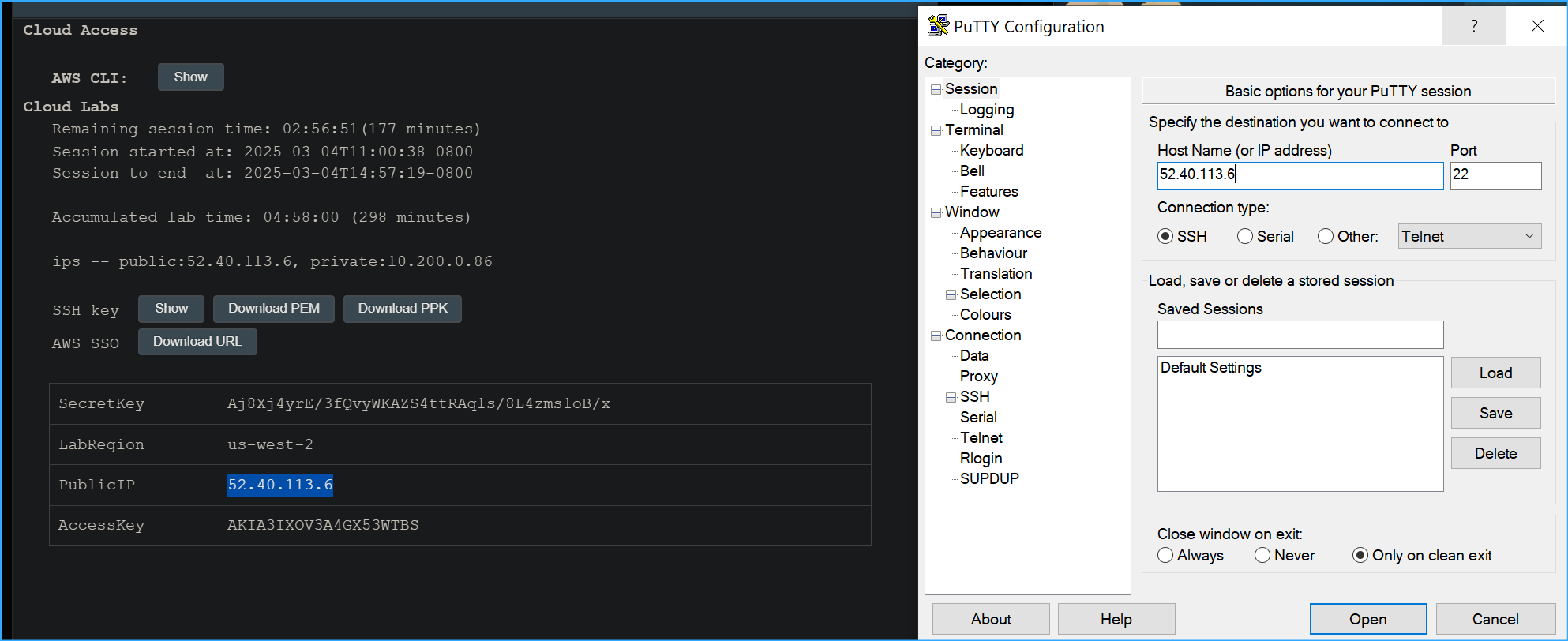The height and width of the screenshot is (641, 1568).
Task: Collapse the Window tree node
Action: pyautogui.click(x=936, y=212)
